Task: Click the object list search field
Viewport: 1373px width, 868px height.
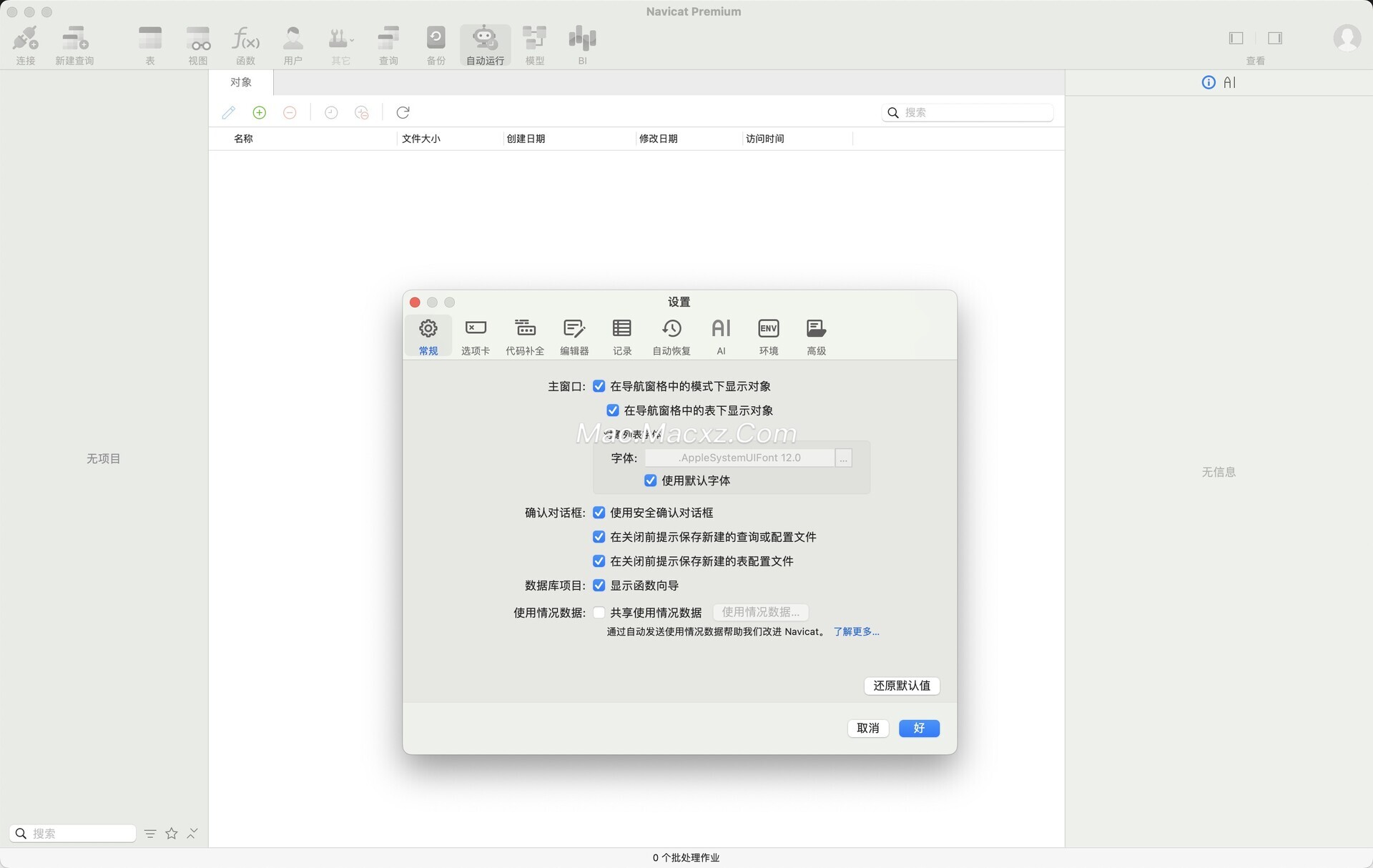Action: [968, 112]
